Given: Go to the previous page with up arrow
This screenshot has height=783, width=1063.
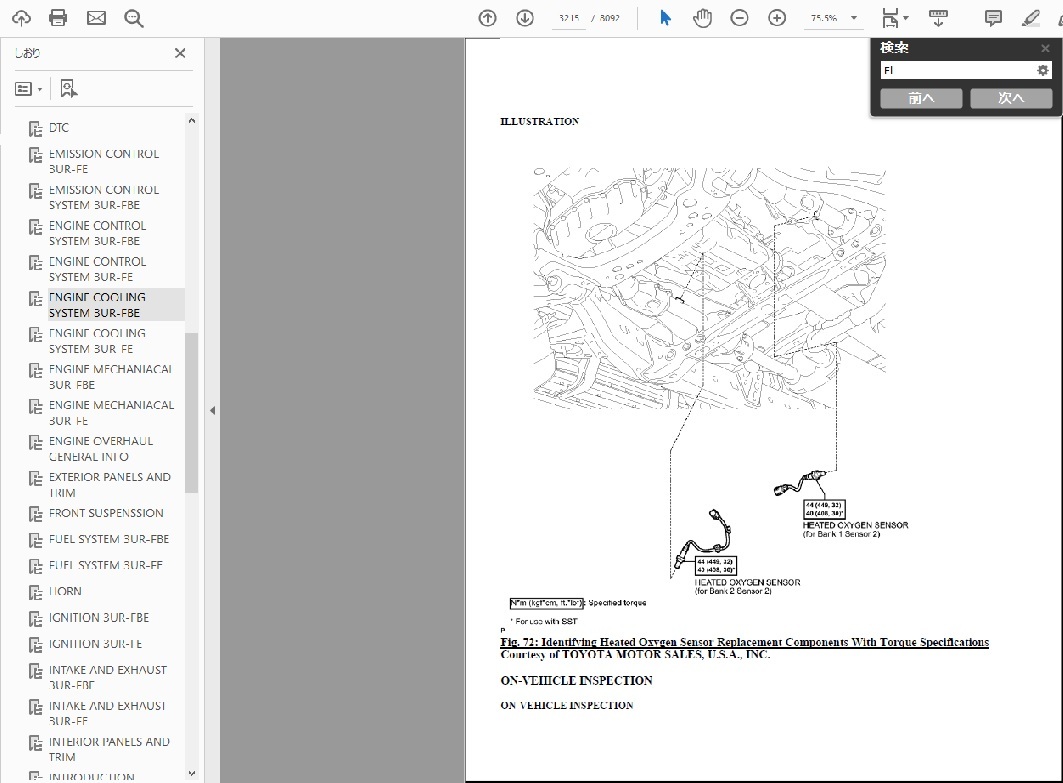Looking at the screenshot, I should coord(487,18).
